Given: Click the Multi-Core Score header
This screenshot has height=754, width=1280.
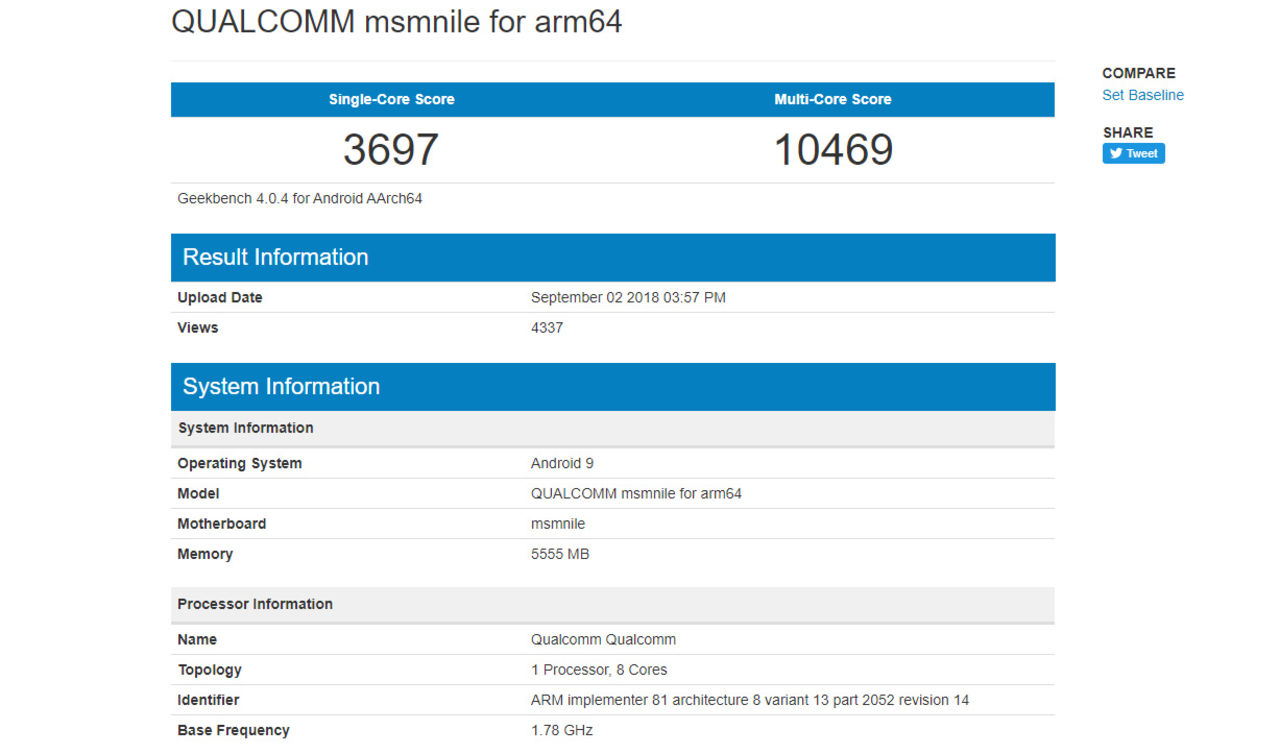Looking at the screenshot, I should (x=833, y=99).
